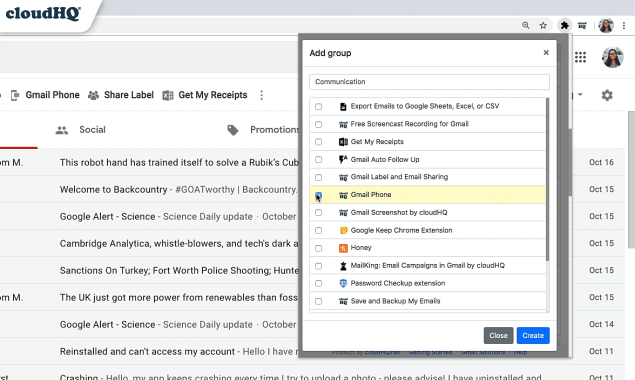Click the Chrome extensions puzzle icon
635x380 pixels.
coord(564,26)
